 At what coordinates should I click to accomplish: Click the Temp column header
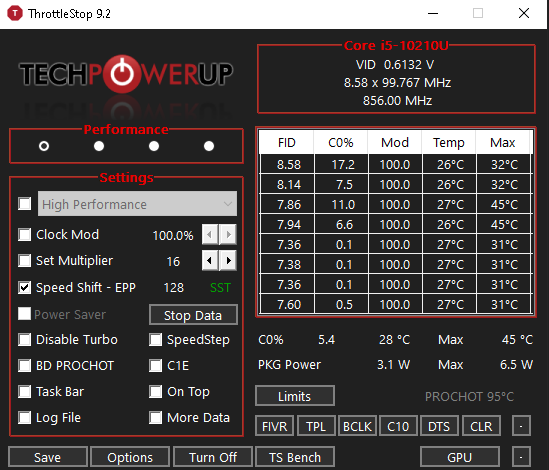click(x=449, y=143)
